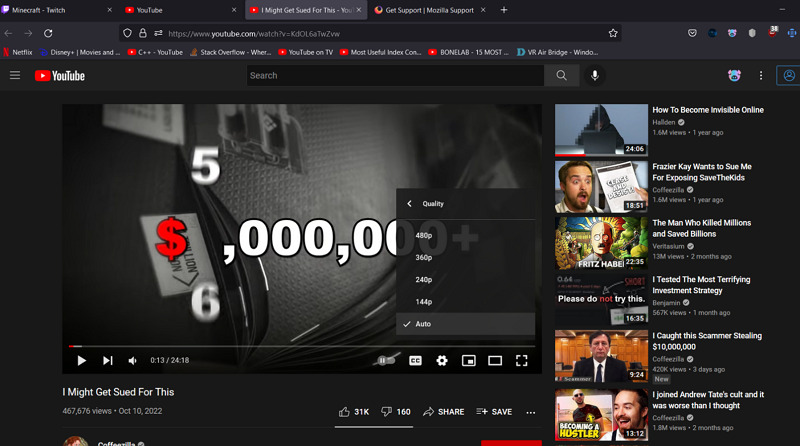Like the video with thumbs up

tap(353, 411)
